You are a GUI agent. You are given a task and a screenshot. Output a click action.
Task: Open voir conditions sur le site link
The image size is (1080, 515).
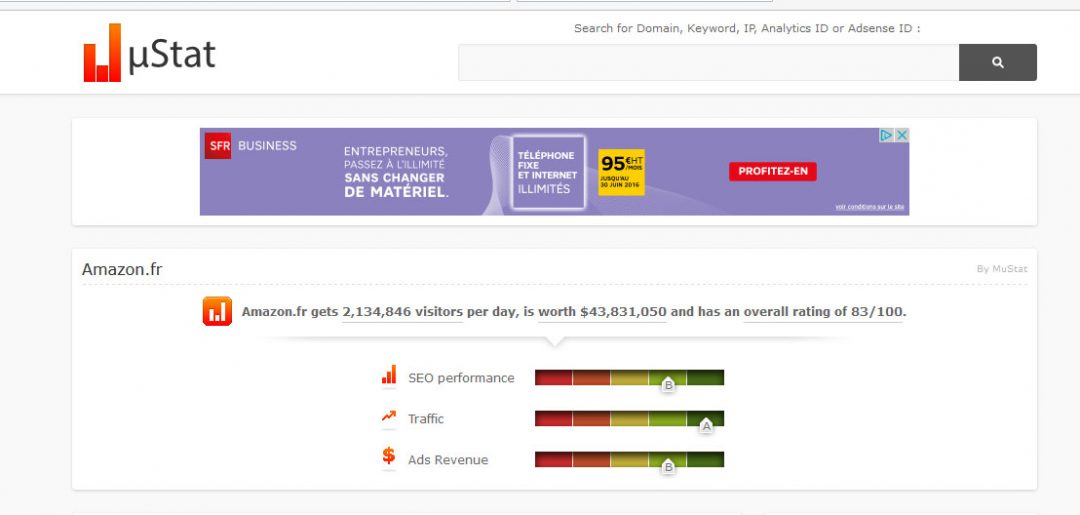click(x=870, y=207)
